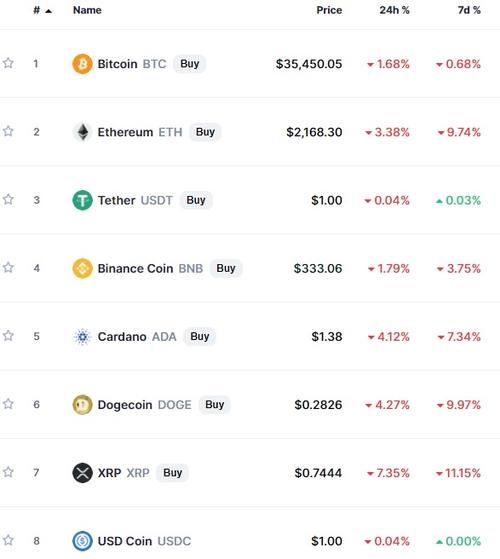Sort the table by Price column
500x559 pixels.
(x=329, y=10)
